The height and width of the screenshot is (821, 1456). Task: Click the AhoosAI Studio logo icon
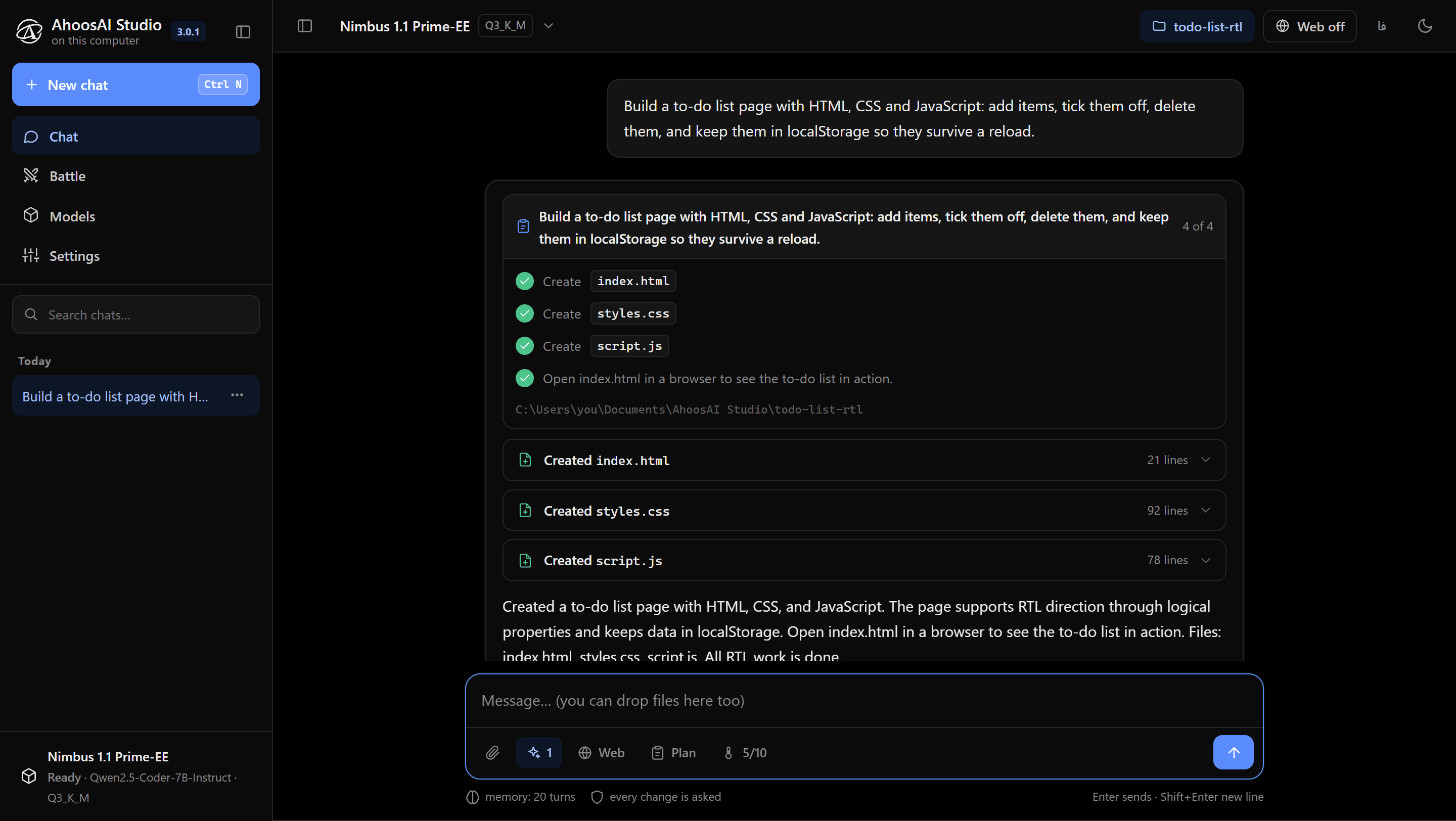[29, 31]
